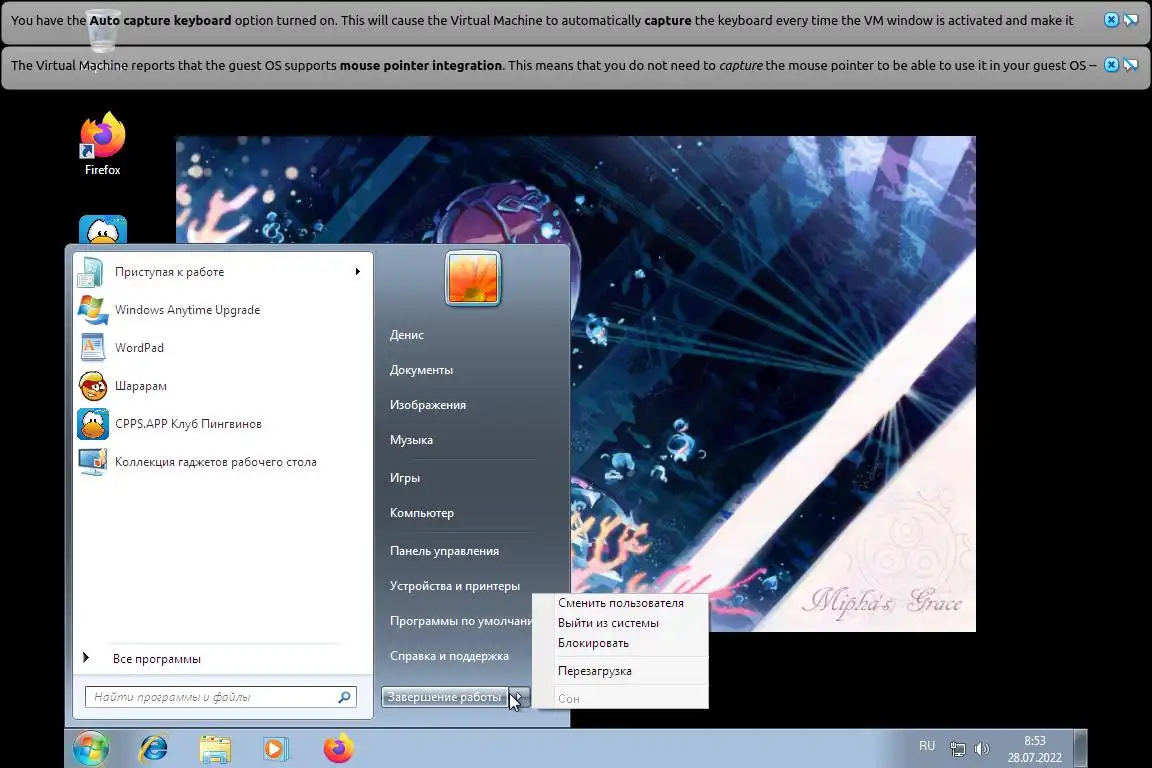
Task: Dismiss the mouse pointer integration notice
Action: click(x=1111, y=65)
